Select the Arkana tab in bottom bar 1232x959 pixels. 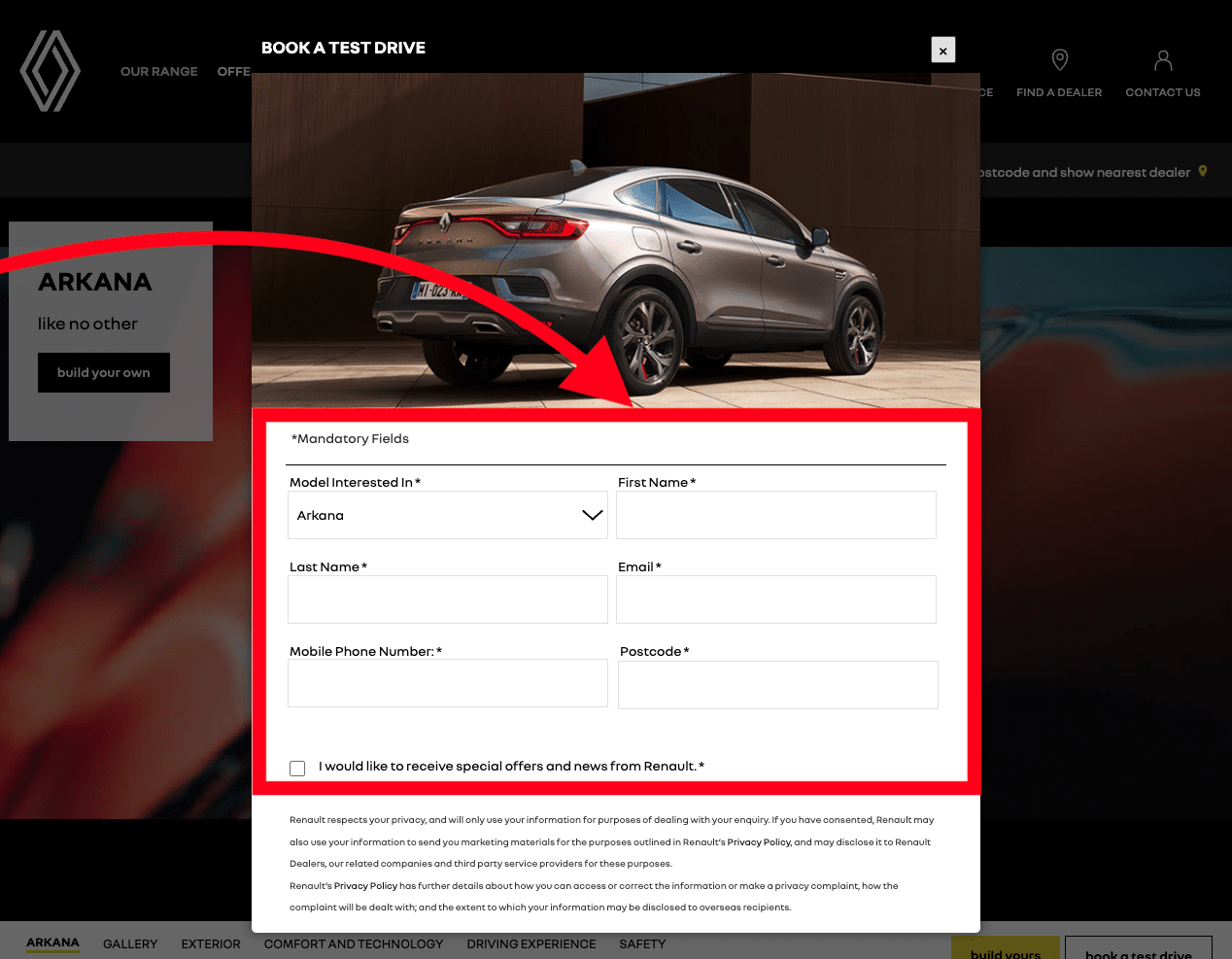click(52, 942)
